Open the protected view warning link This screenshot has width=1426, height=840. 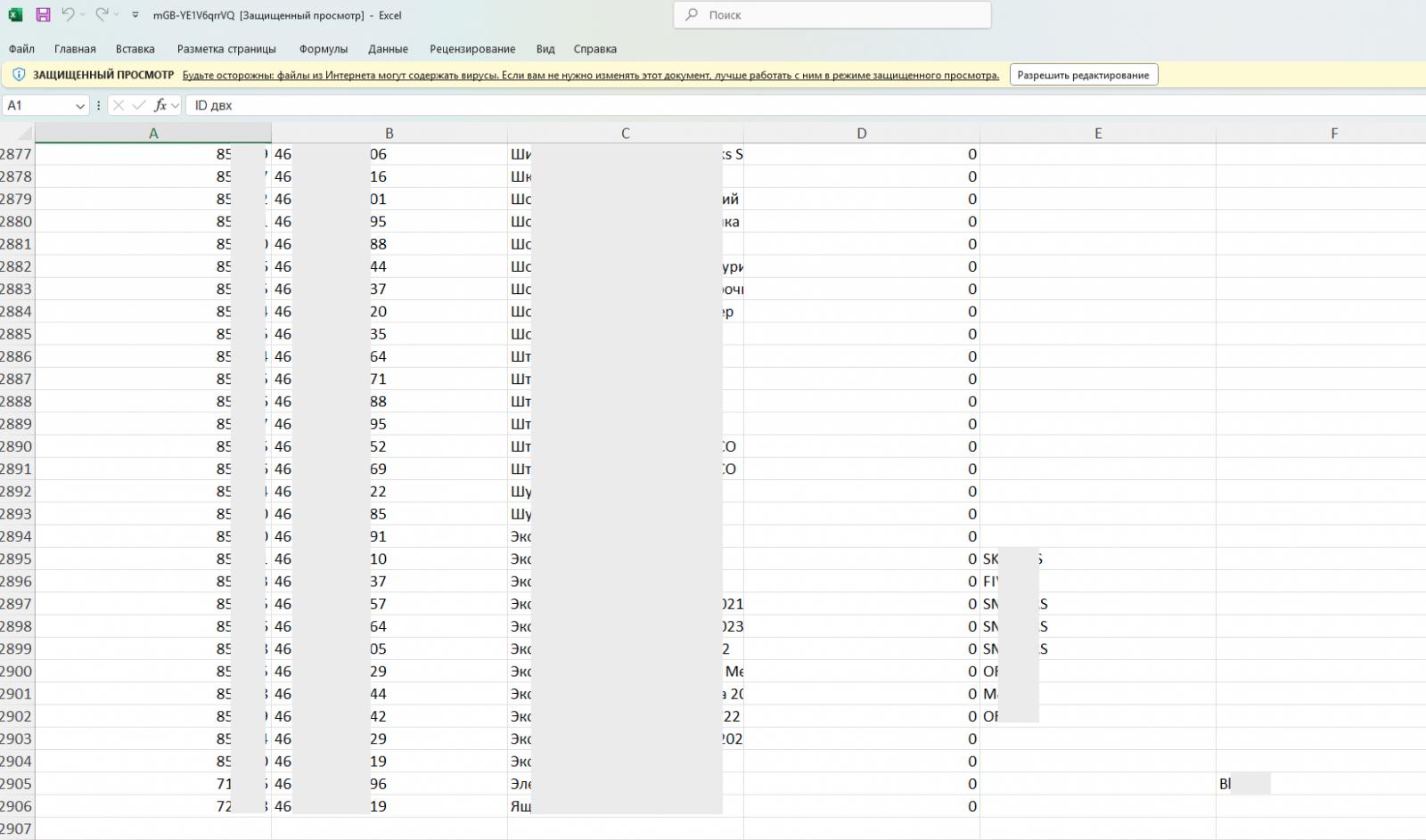click(591, 76)
